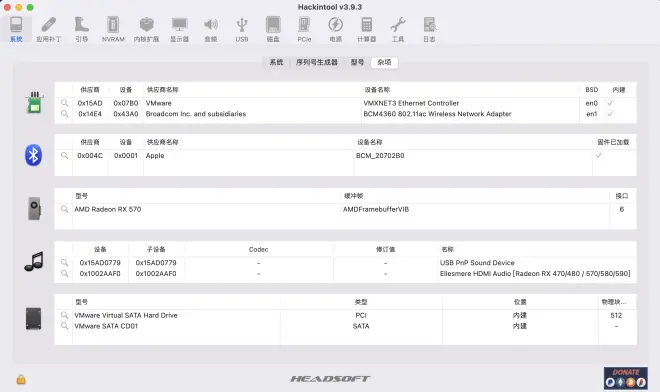Click the 缓冲帧 column header
Screen dimensions: 660x392
pos(353,196)
